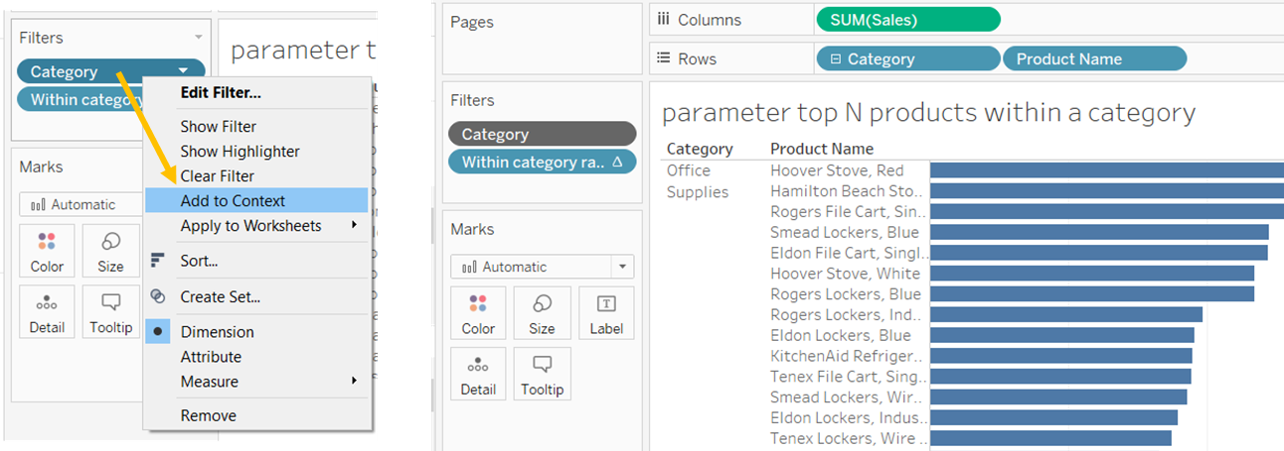Click Color button in right Marks card
This screenshot has height=451, width=1284.
(x=478, y=313)
